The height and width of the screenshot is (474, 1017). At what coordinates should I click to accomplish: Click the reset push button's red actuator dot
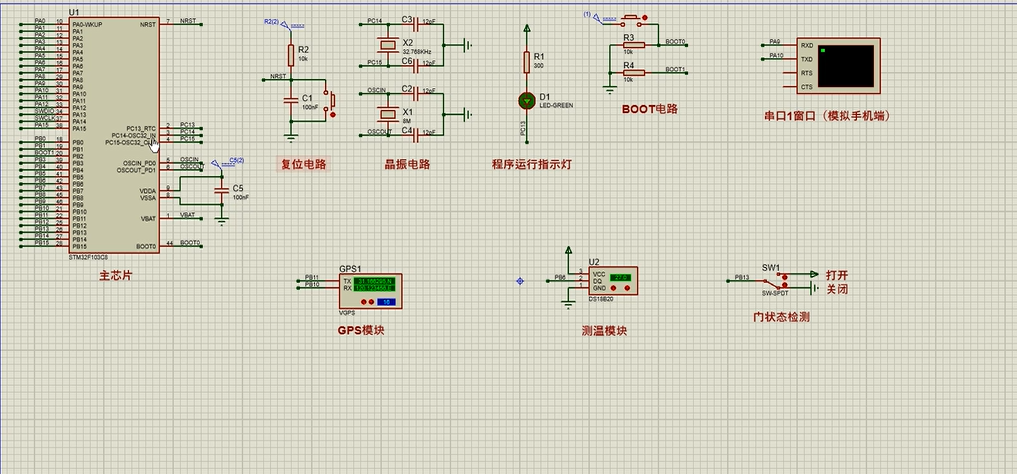333,115
